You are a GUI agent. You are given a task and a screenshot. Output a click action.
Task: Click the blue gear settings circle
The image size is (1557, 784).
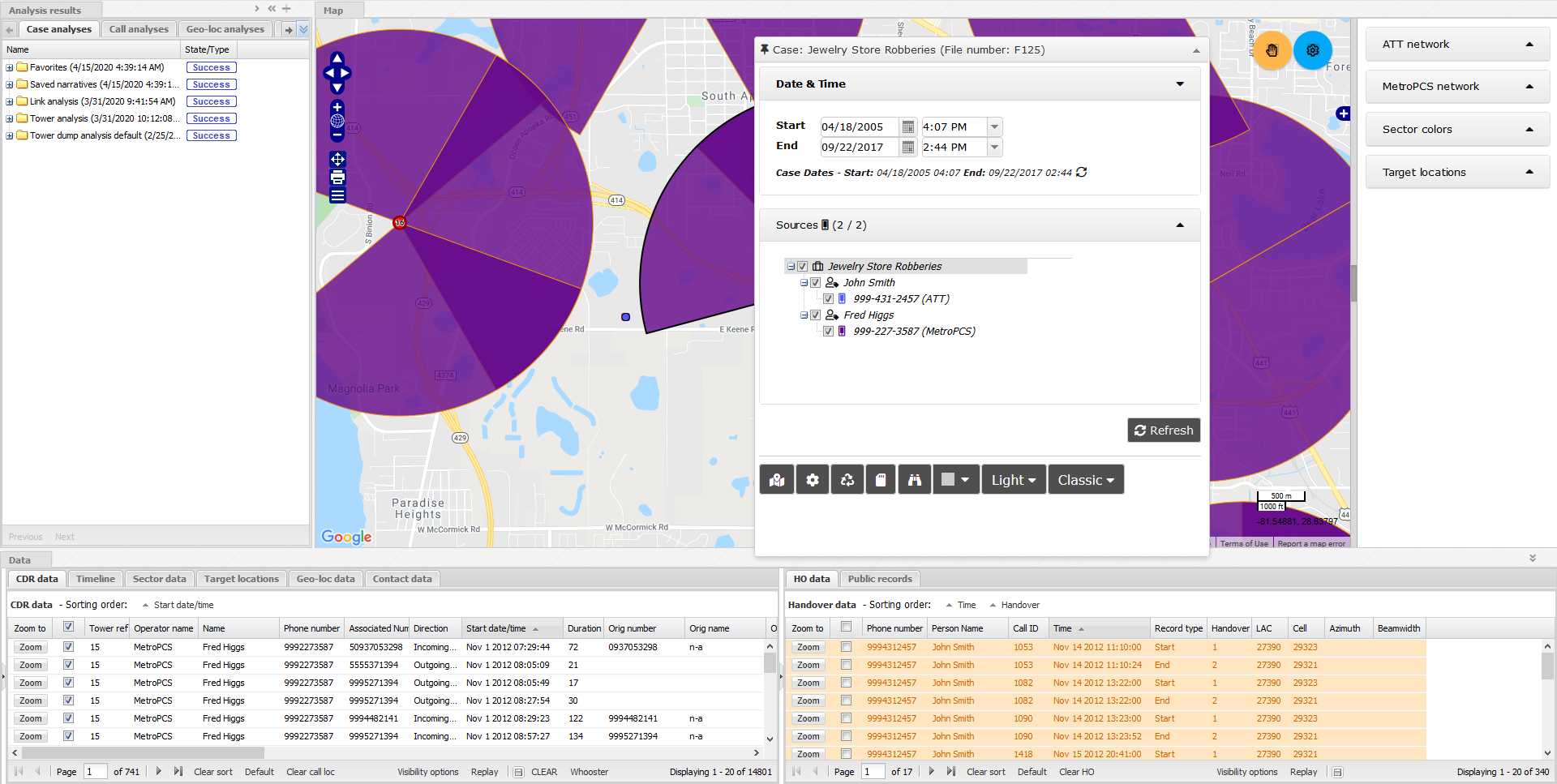coord(1312,50)
